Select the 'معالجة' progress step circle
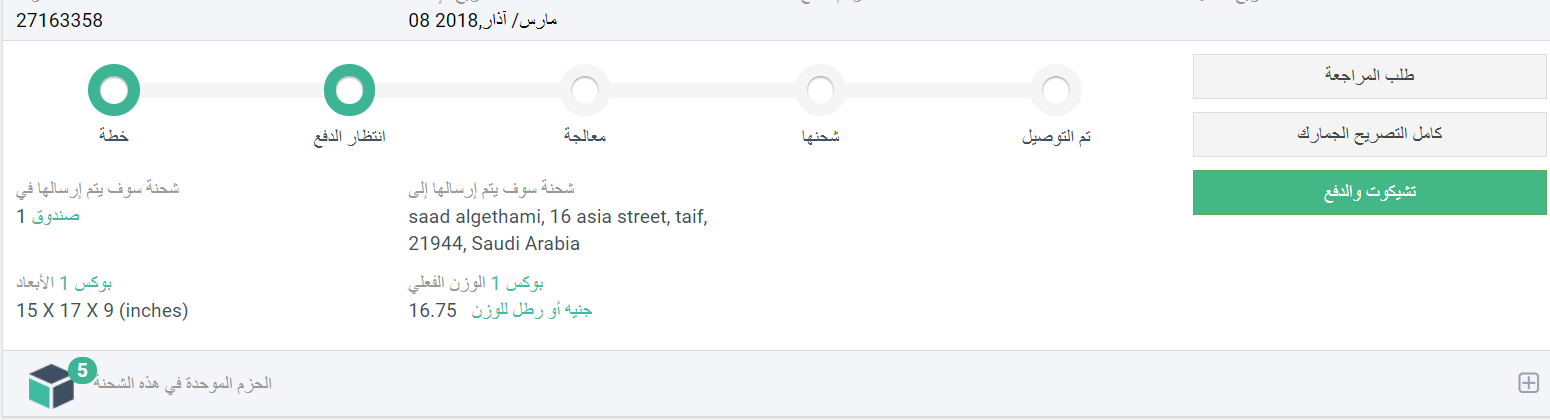Image resolution: width=1550 pixels, height=420 pixels. pyautogui.click(x=585, y=90)
